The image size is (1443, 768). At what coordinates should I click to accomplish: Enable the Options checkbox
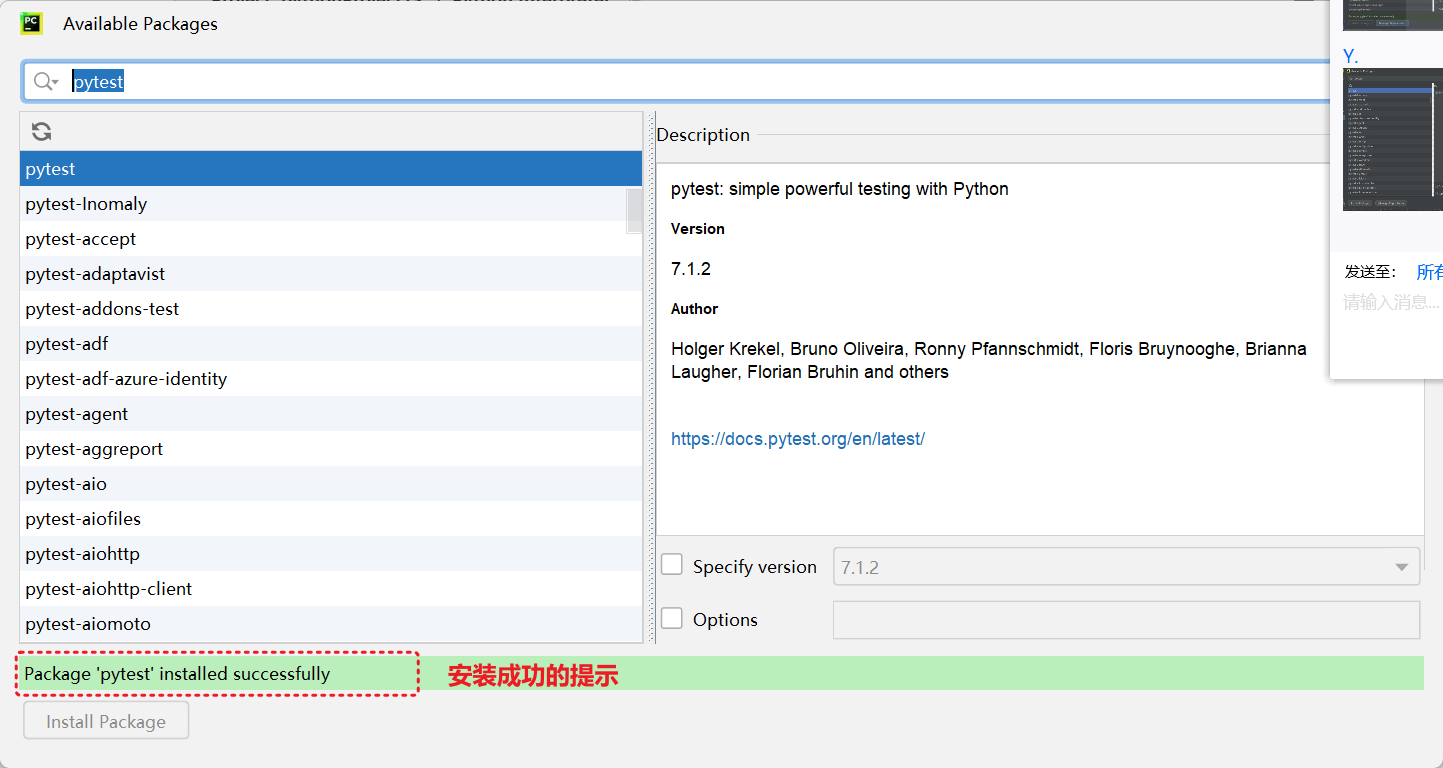click(x=672, y=619)
